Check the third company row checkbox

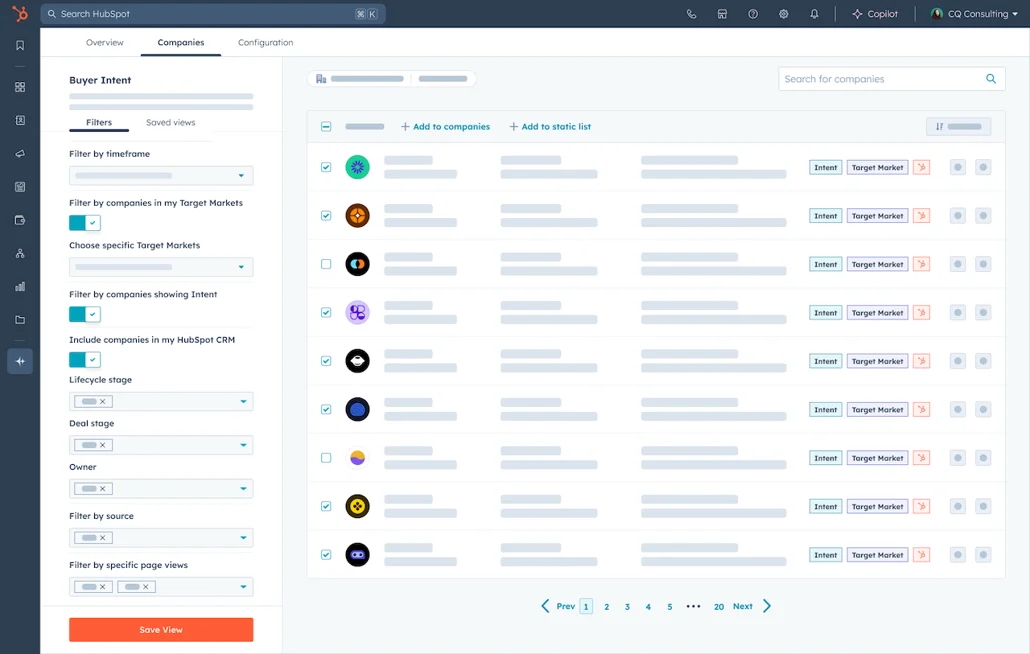(326, 264)
